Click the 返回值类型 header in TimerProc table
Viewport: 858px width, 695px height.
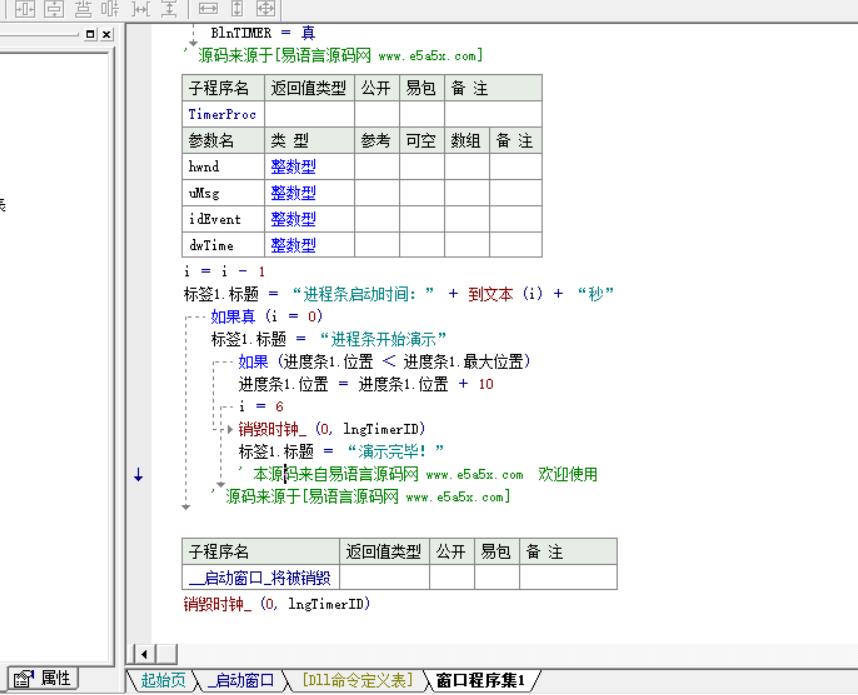click(x=309, y=88)
